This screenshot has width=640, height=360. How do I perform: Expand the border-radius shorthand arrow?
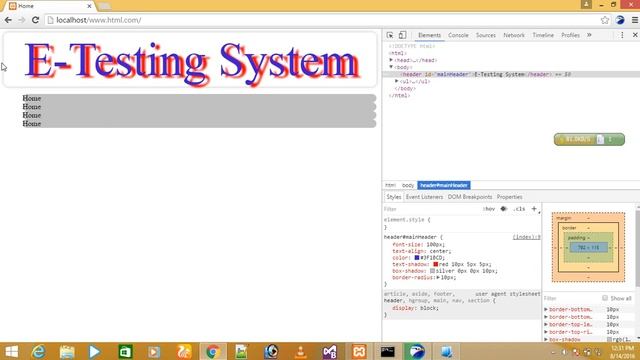tap(438, 278)
